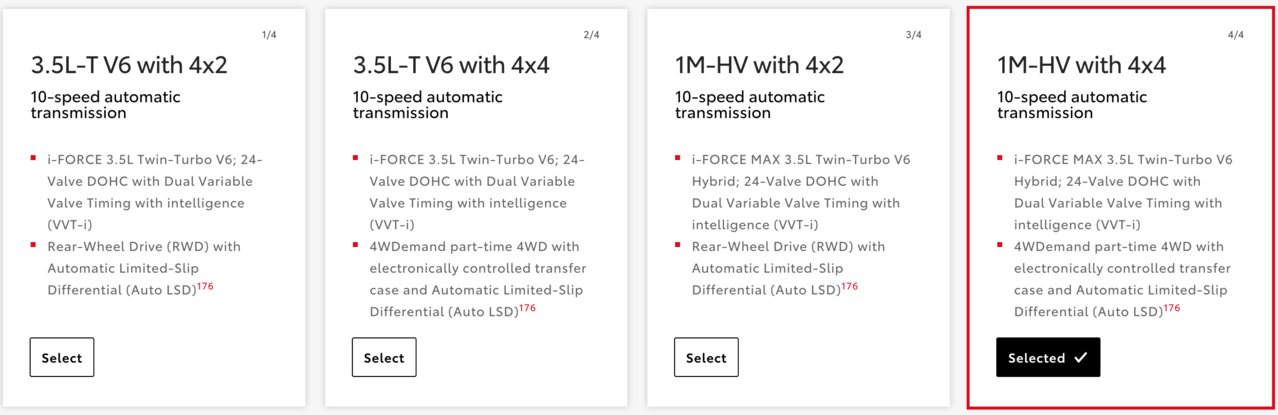Click the 2/4 card counter
The height and width of the screenshot is (415, 1278).
click(x=591, y=35)
